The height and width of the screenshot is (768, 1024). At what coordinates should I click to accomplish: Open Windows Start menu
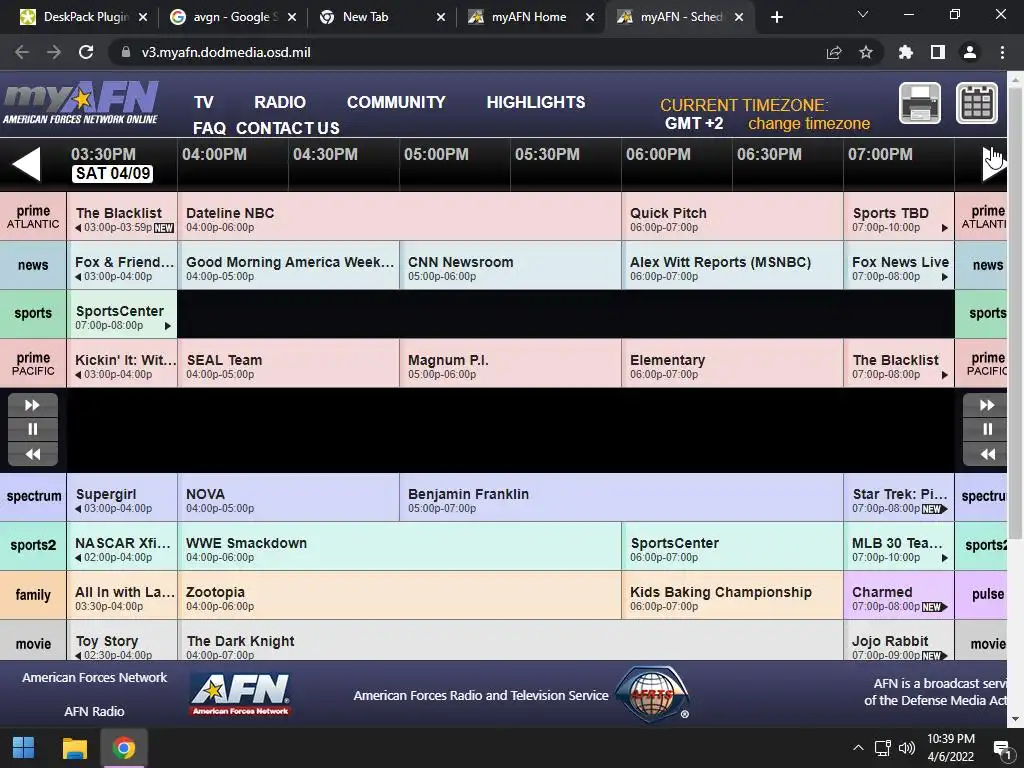24,748
